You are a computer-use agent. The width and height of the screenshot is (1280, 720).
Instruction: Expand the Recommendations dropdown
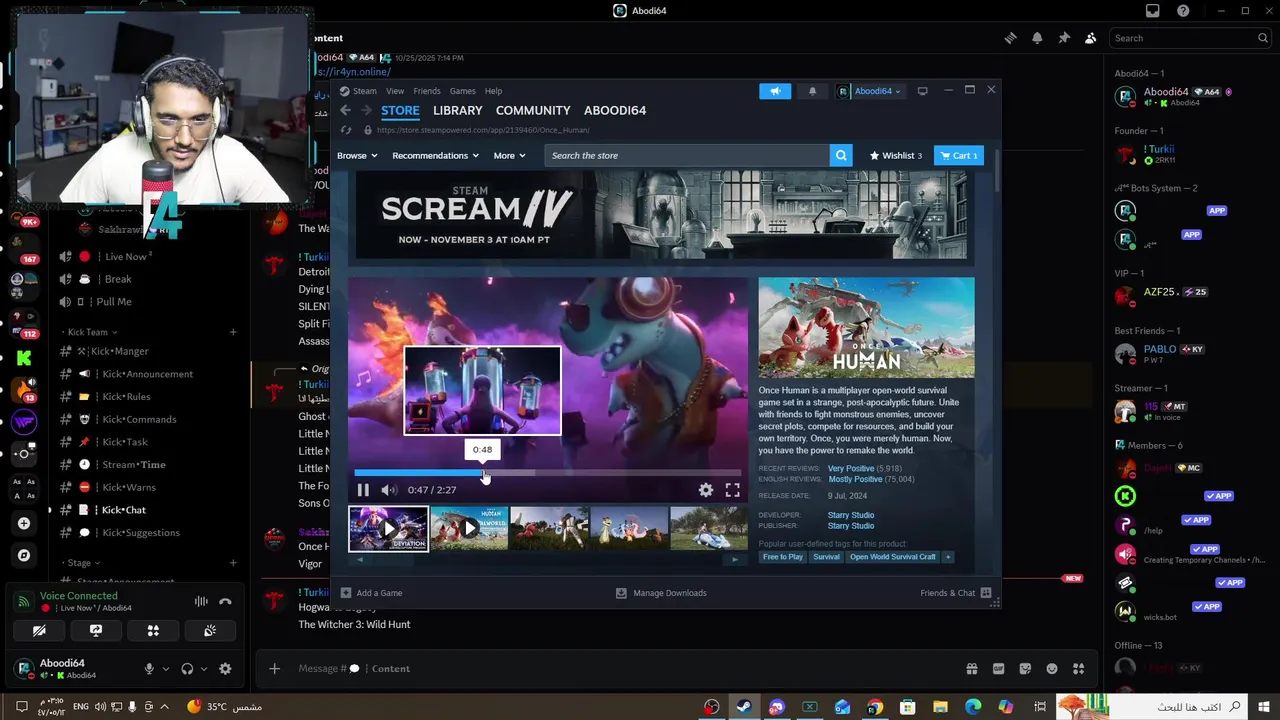coord(435,155)
